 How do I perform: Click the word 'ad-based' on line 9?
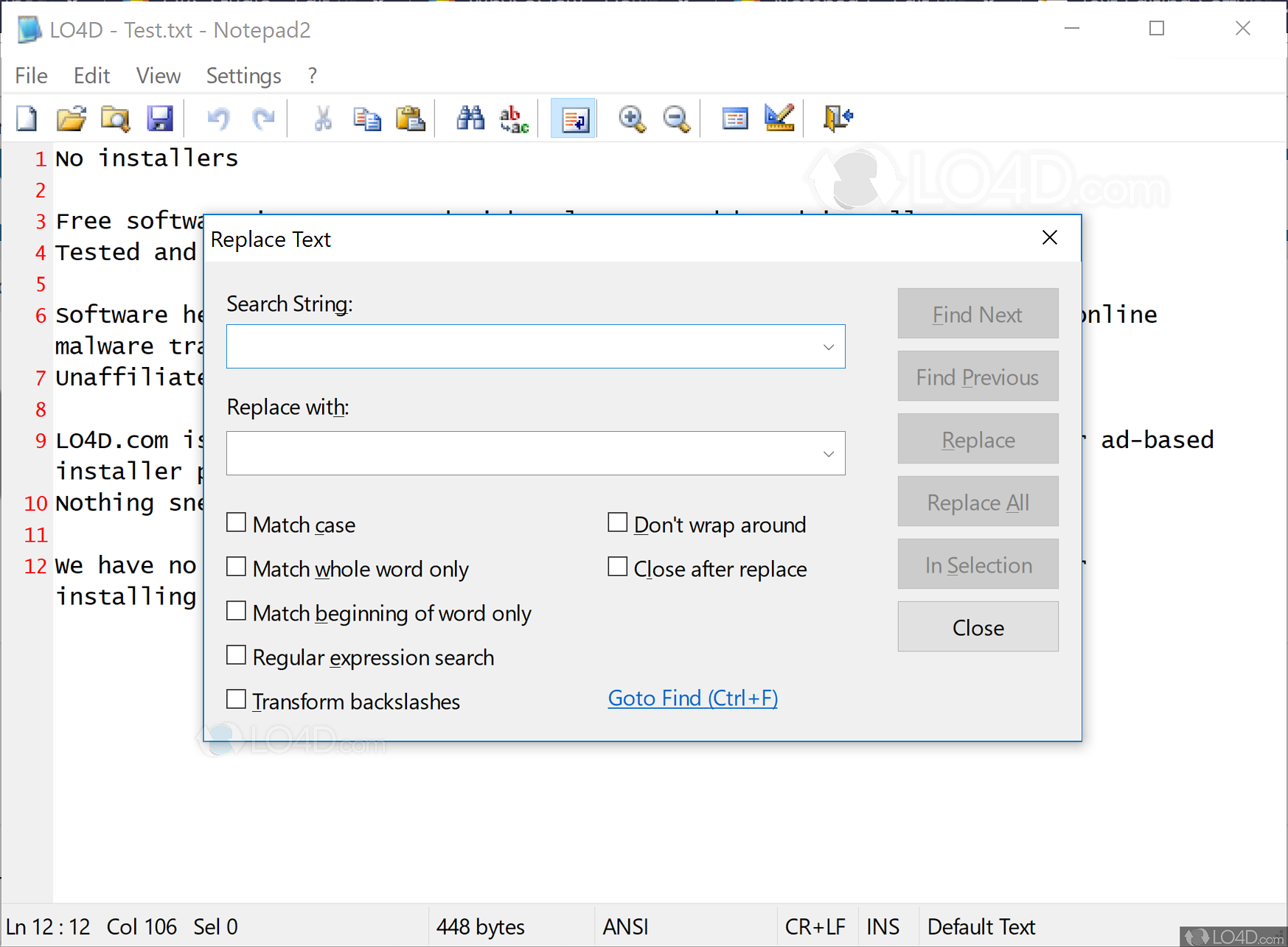click(x=1157, y=439)
